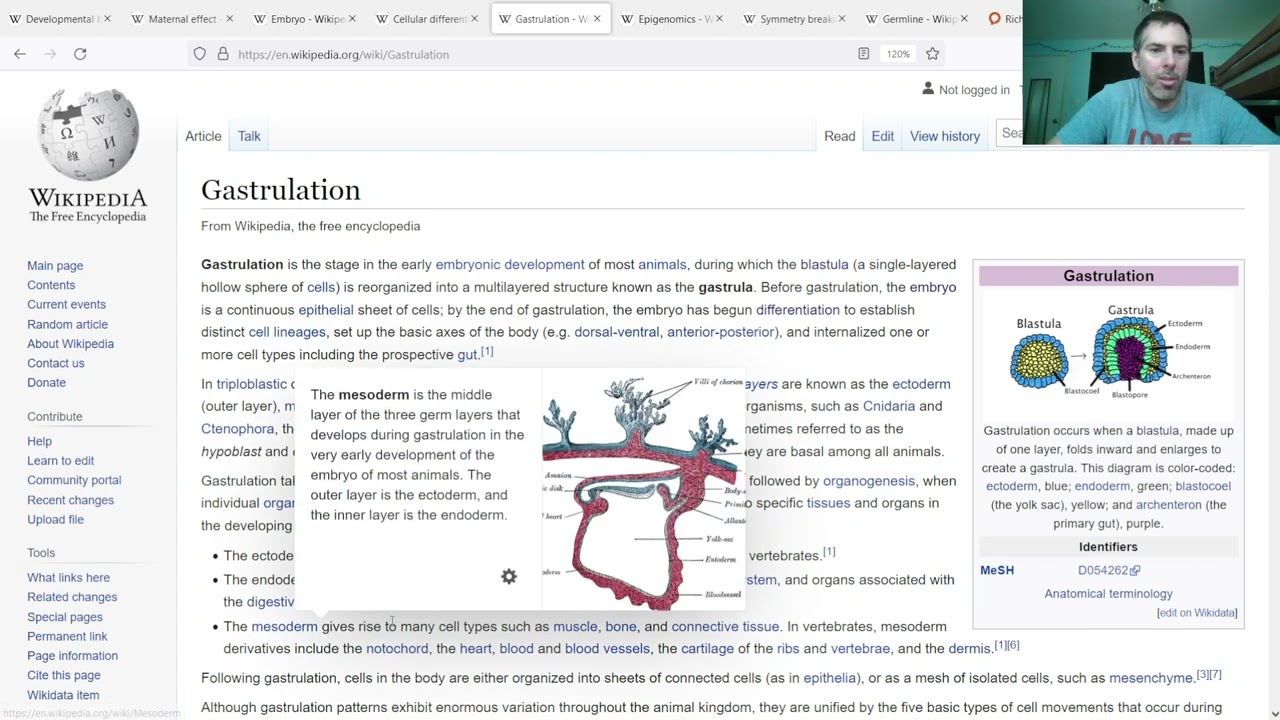Viewport: 1280px width, 720px height.
Task: Open View history tab
Action: tap(945, 136)
